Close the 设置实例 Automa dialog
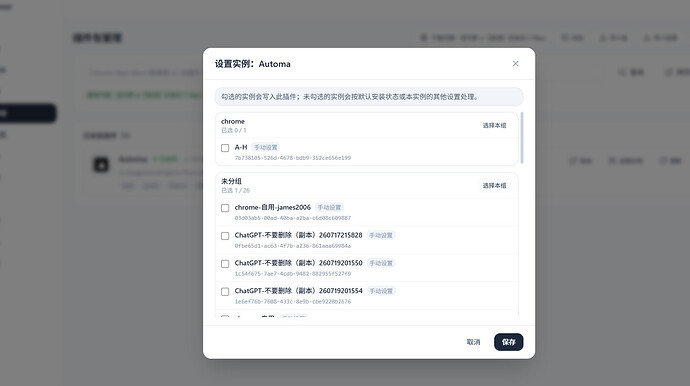Screen dimensions: 690x386 (515, 63)
